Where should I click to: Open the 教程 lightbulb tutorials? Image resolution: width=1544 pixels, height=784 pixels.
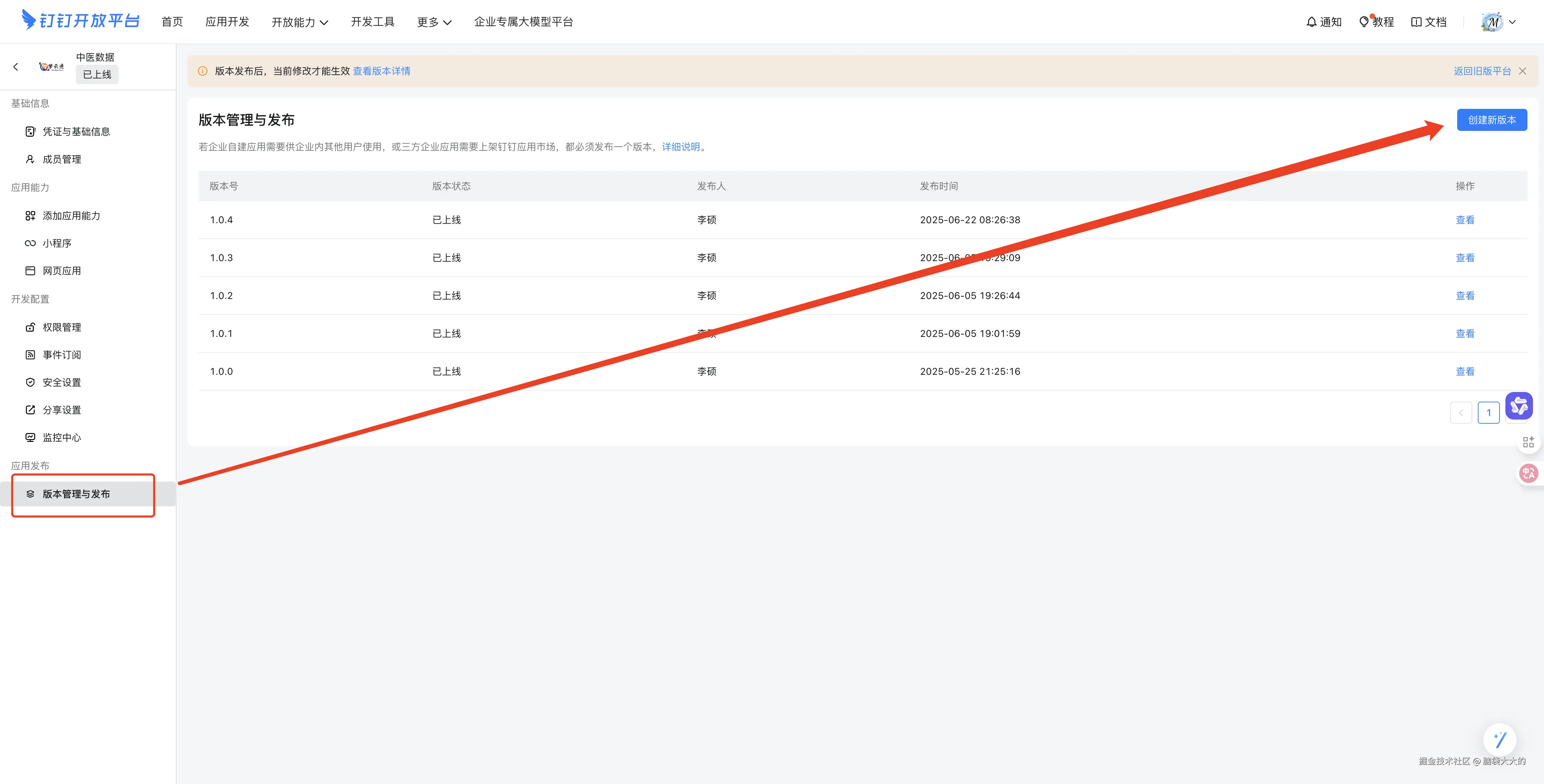tap(1376, 22)
